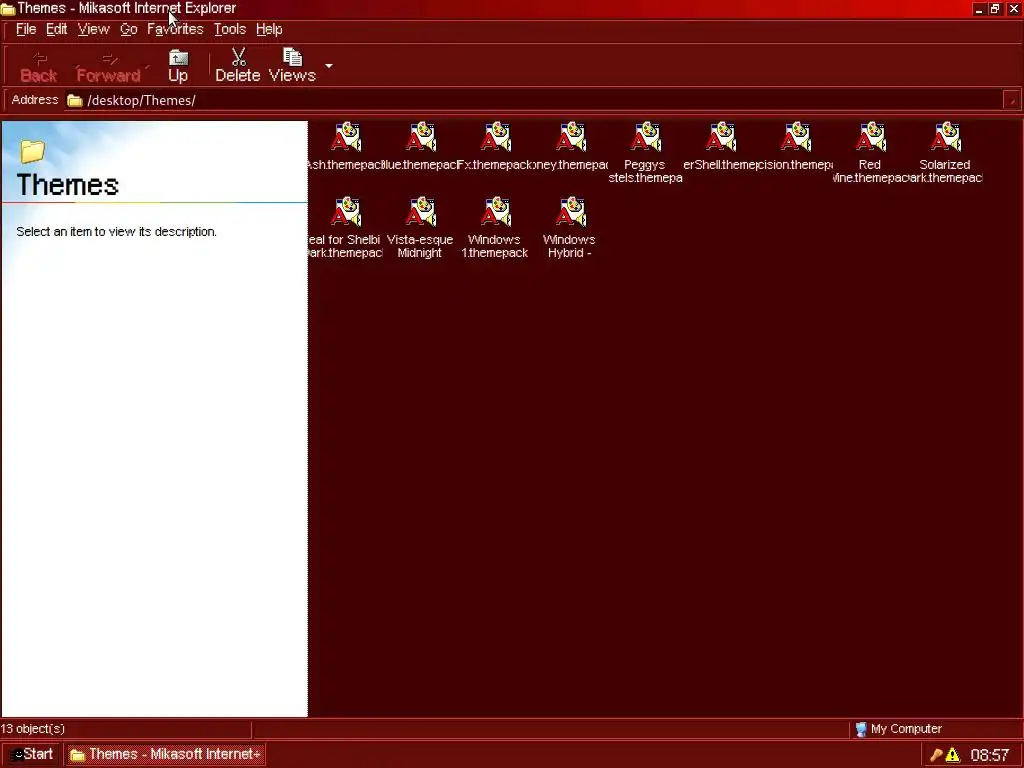The height and width of the screenshot is (768, 1024).
Task: Click the tray icon left of the warning triangle
Action: click(936, 755)
